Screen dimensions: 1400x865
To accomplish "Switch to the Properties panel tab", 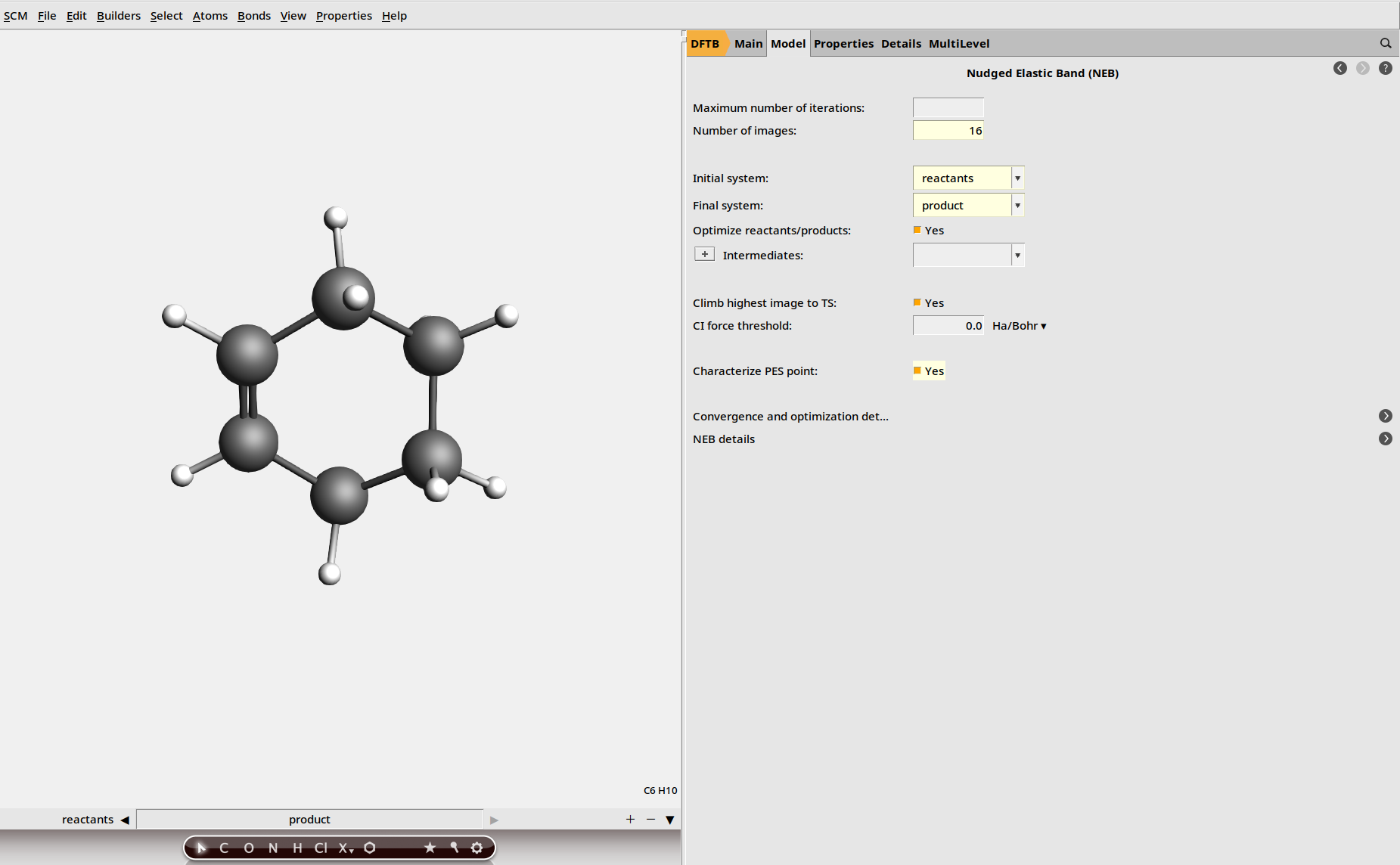I will (843, 44).
